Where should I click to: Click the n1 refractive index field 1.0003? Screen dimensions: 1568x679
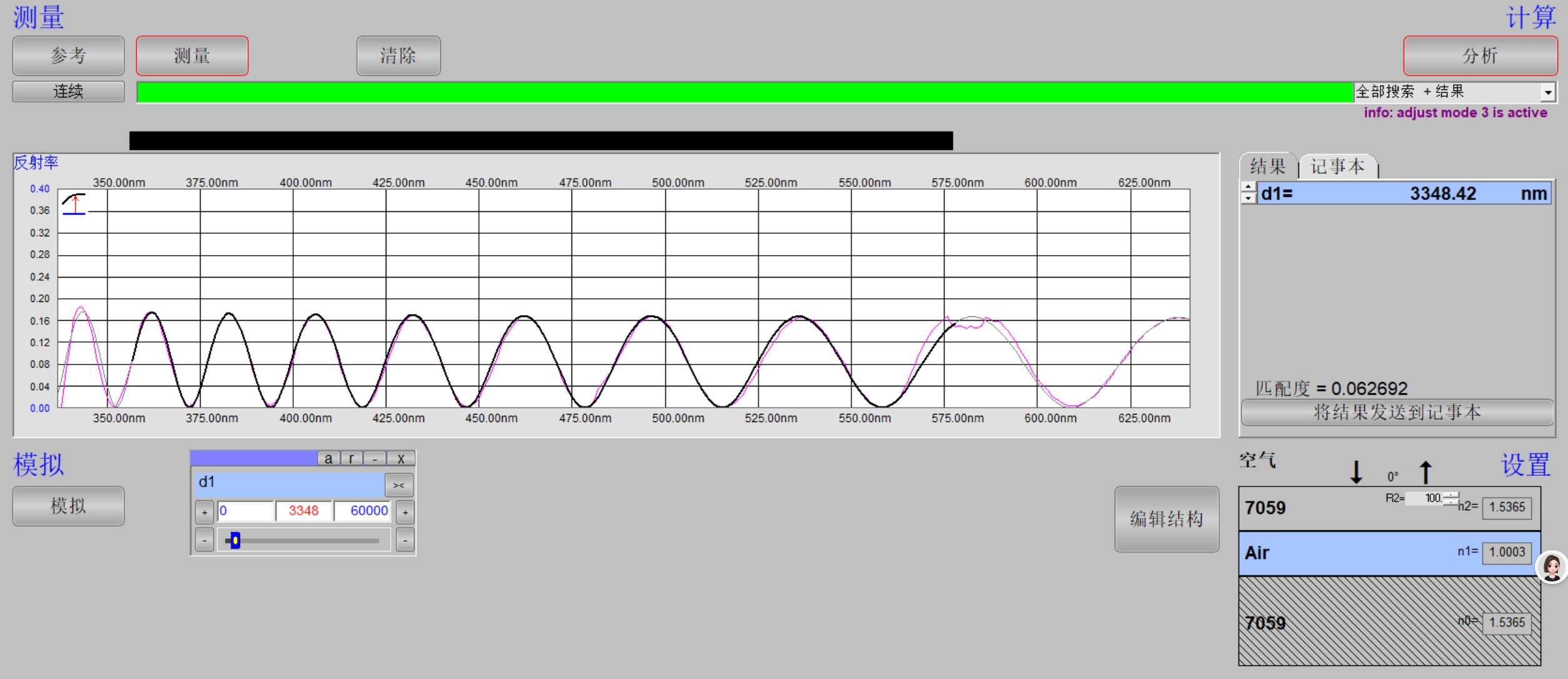pos(1507,552)
